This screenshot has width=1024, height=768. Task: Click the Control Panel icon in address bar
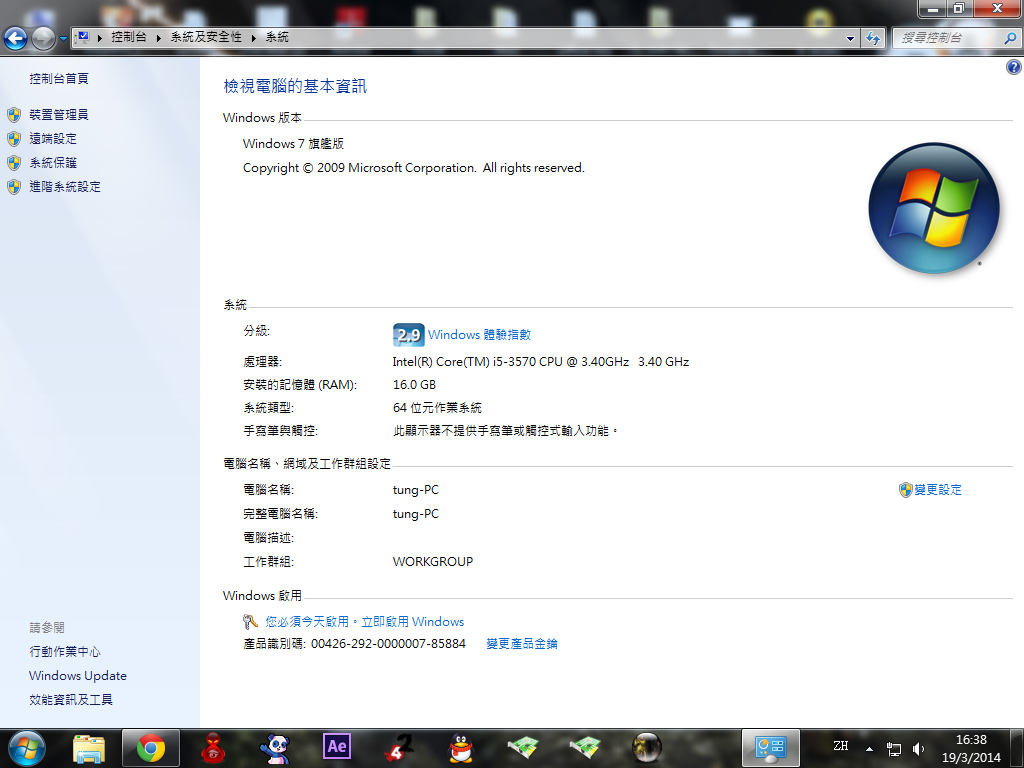pyautogui.click(x=82, y=38)
